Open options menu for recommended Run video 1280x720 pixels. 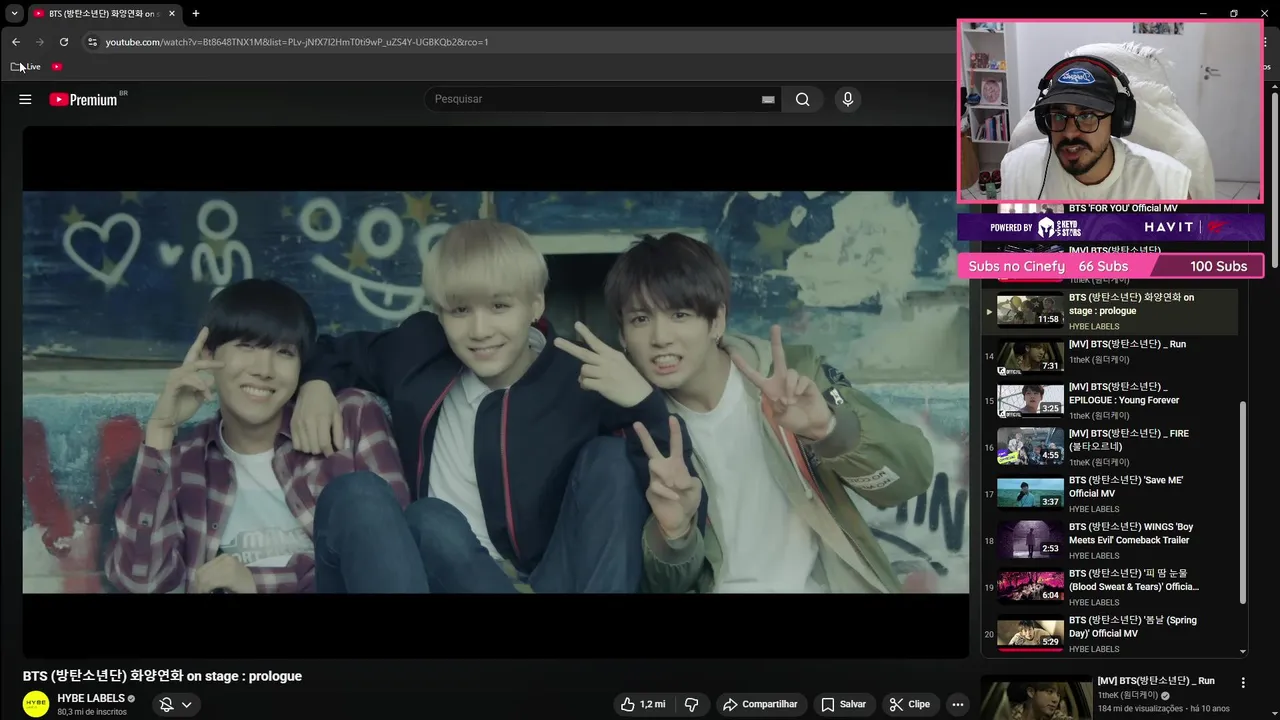click(x=1243, y=683)
